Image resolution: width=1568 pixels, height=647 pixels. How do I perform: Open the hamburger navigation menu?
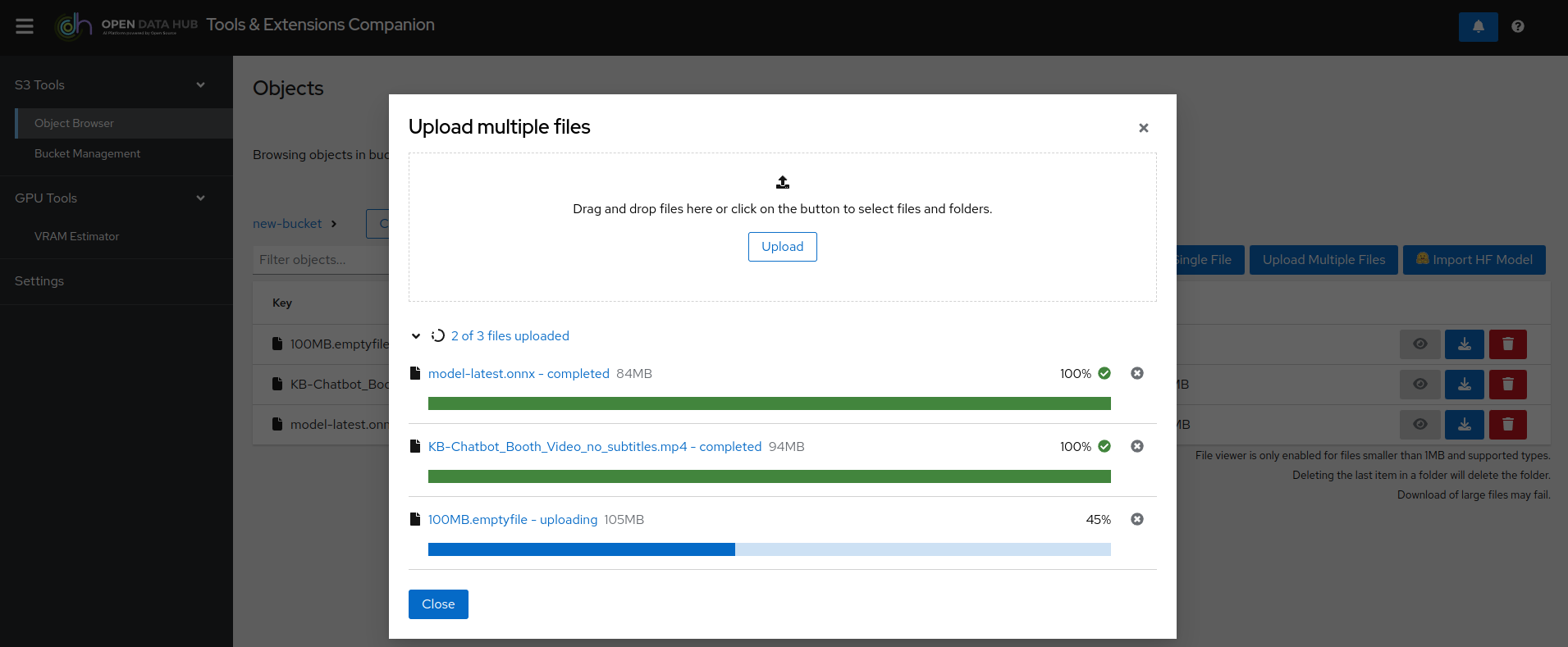tap(25, 26)
